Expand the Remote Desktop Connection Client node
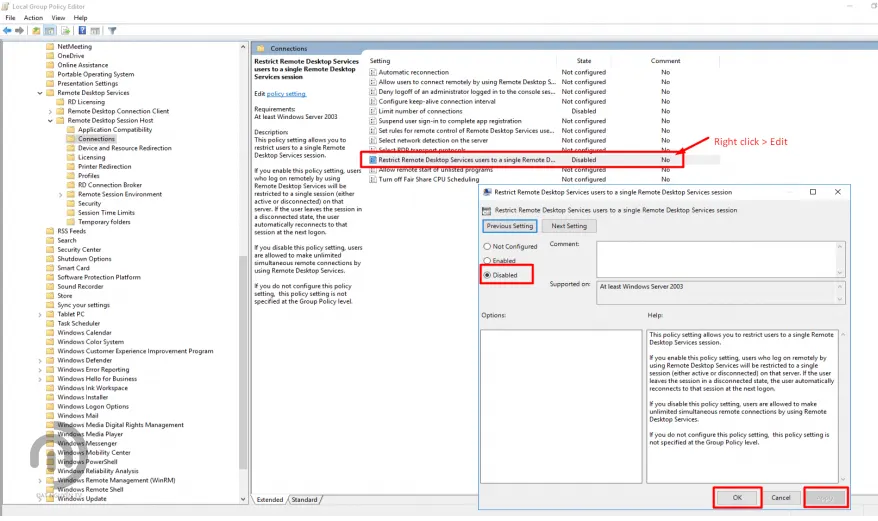Screen dimensions: 878x521 coord(50,111)
